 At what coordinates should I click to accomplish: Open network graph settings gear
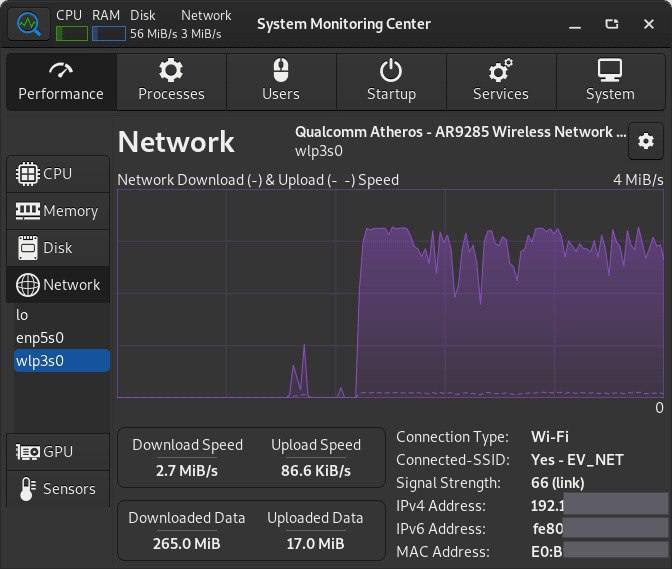646,141
